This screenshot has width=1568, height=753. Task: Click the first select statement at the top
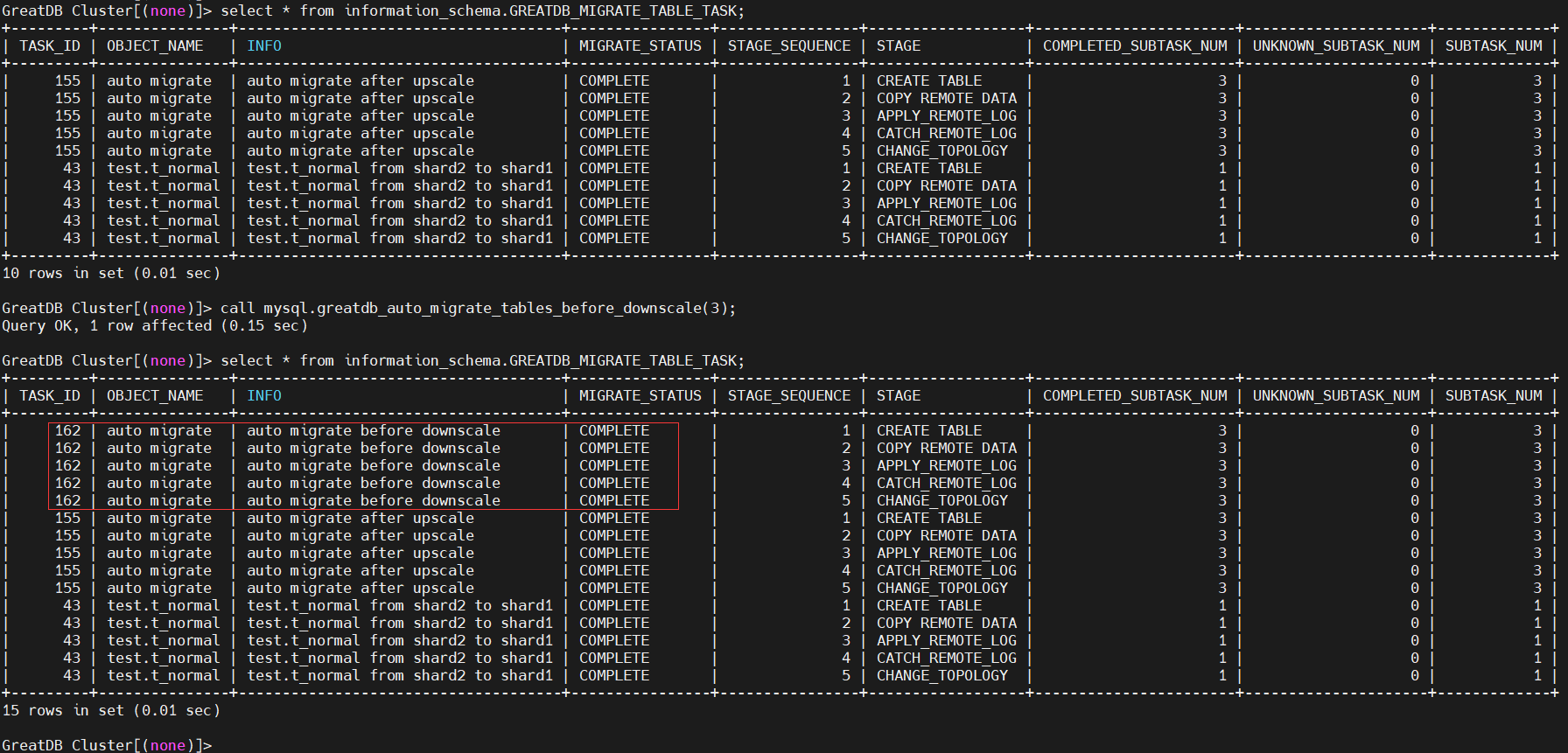pyautogui.click(x=483, y=10)
